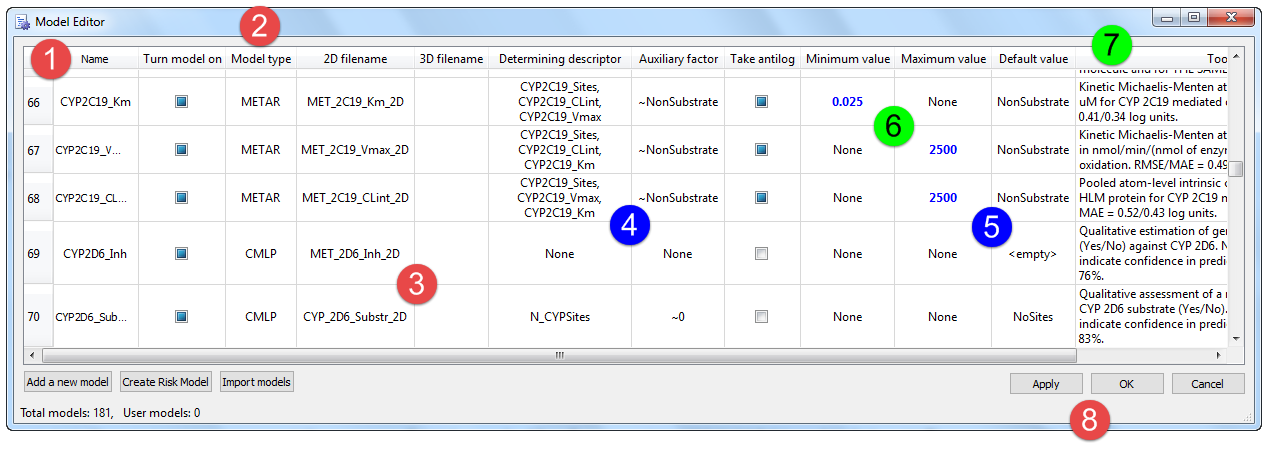Click the MET_2D6_Inh_2D filename cell
1277x451 pixels.
(x=355, y=253)
